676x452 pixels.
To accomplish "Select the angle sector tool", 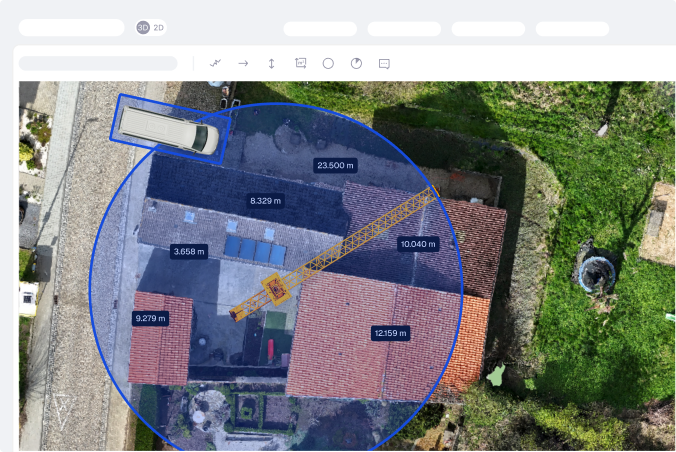I will (x=356, y=63).
